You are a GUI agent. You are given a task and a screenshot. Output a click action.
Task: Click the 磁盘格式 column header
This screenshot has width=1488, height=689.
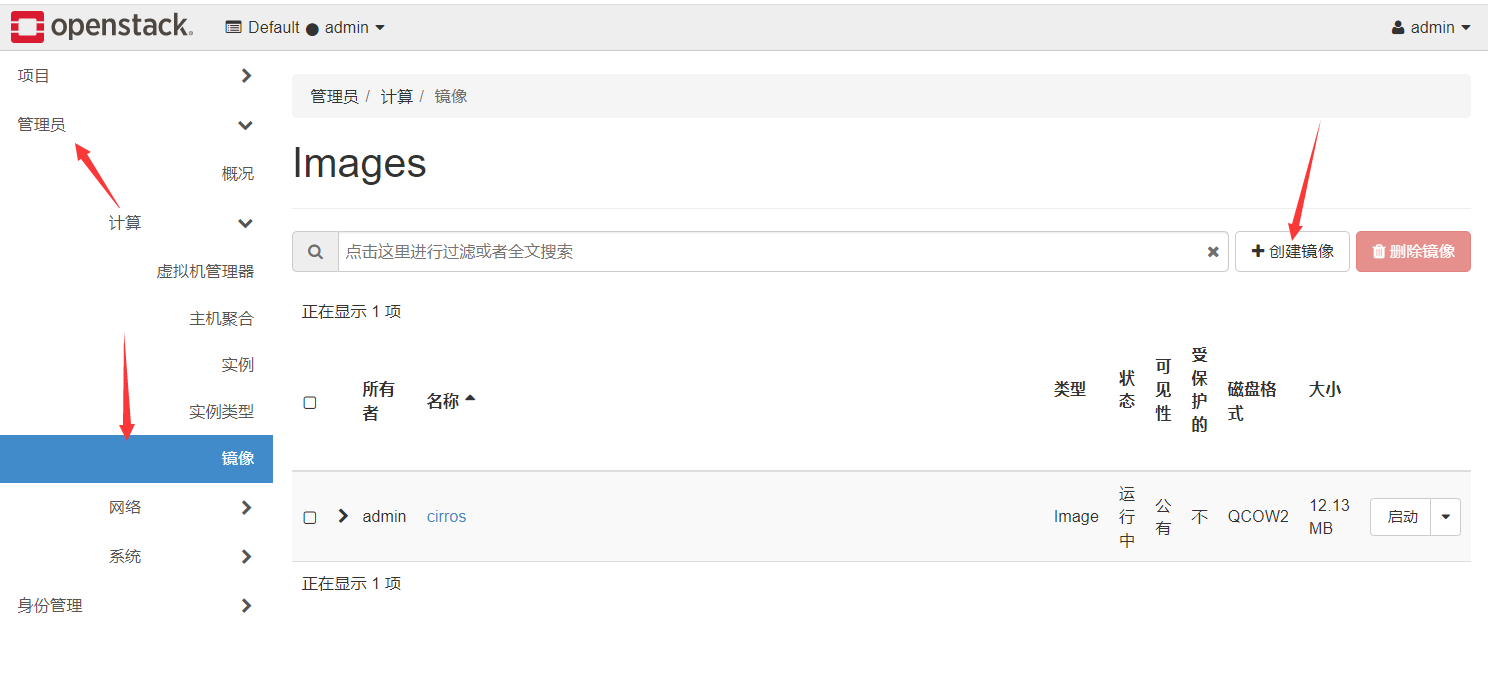pyautogui.click(x=1252, y=401)
